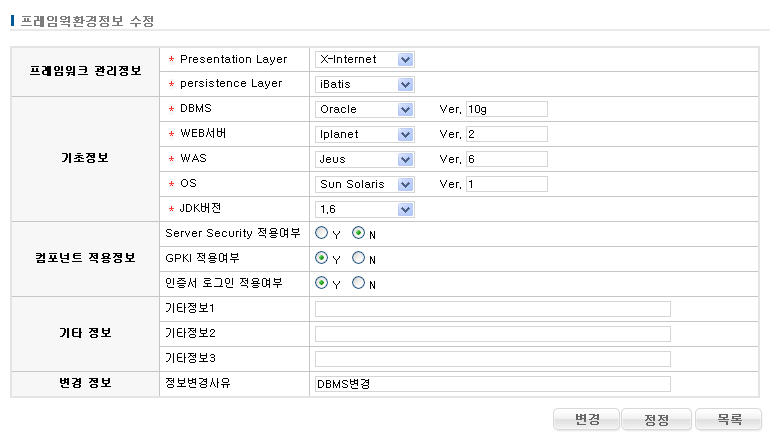Click the DBMS version input field
Image resolution: width=778 pixels, height=439 pixels.
(506, 109)
